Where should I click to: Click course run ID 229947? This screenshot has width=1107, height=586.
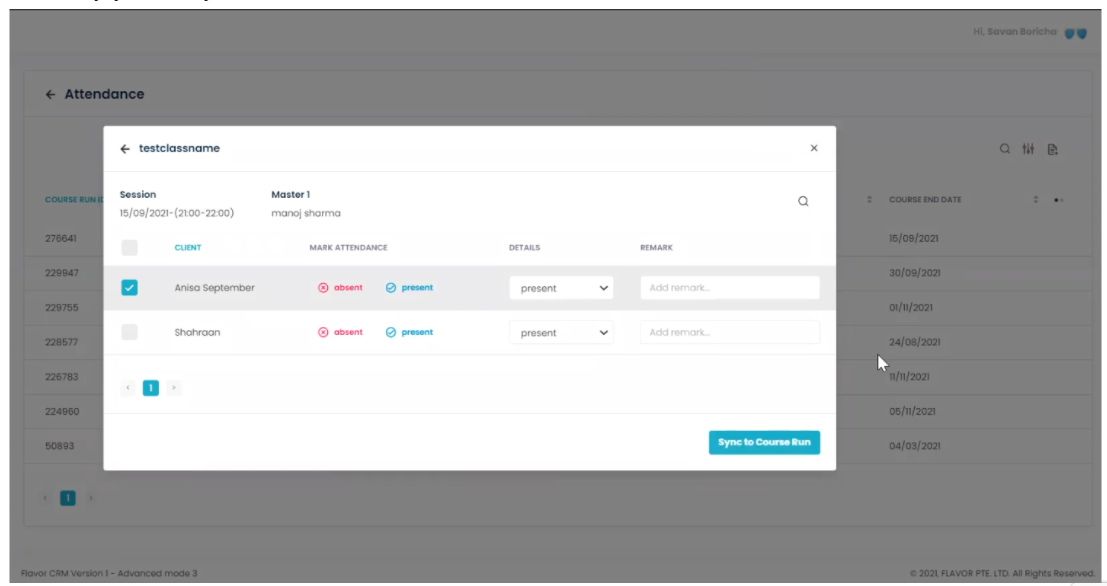pyautogui.click(x=61, y=273)
